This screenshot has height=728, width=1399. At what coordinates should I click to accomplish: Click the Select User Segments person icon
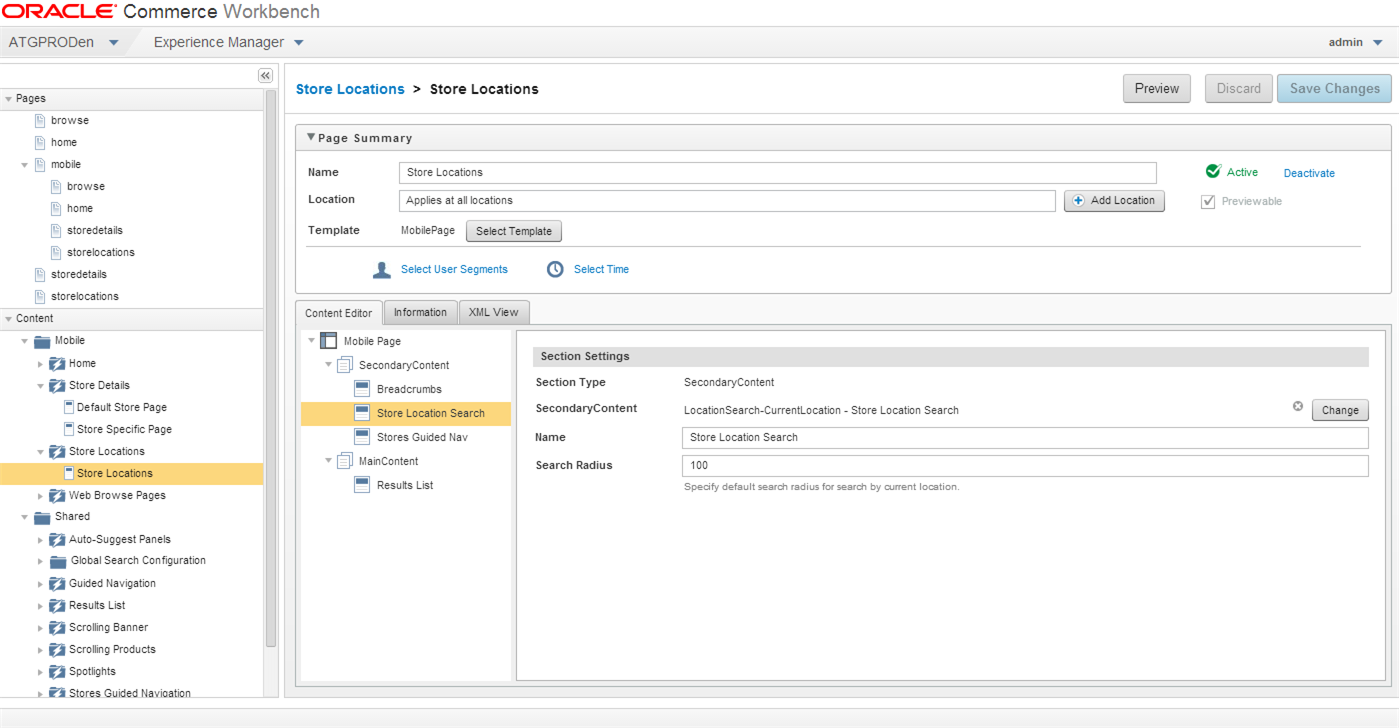pyautogui.click(x=382, y=270)
